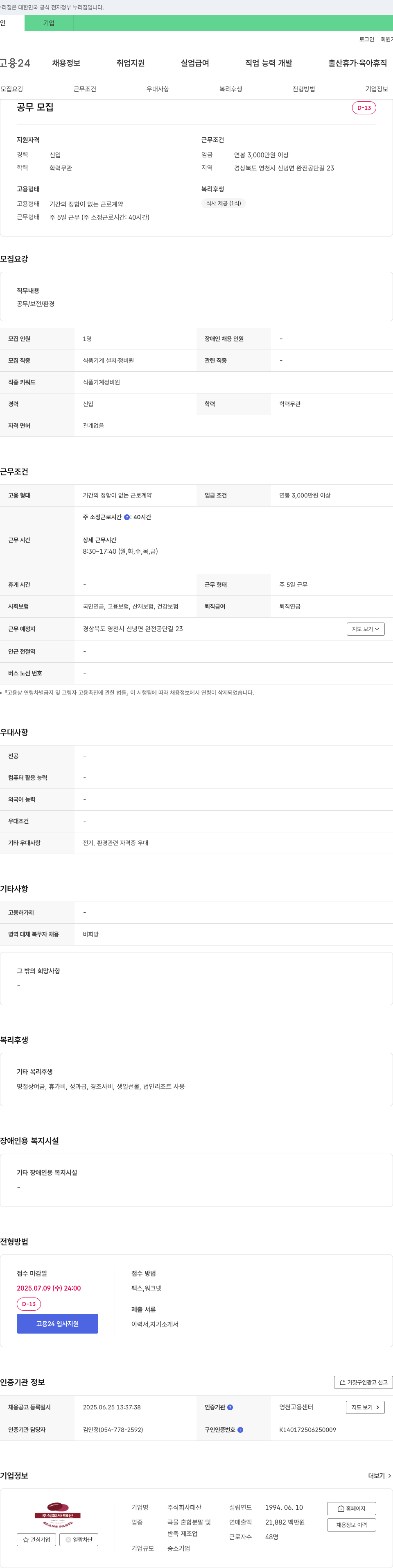Jump to 복리후생 section tab
This screenshot has width=393, height=1568.
point(230,89)
